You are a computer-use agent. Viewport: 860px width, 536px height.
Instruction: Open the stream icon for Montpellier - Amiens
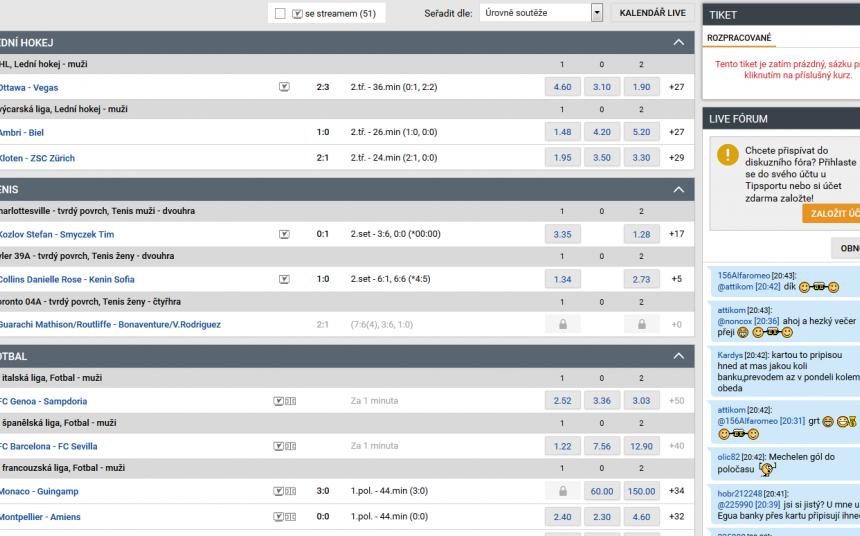(x=279, y=516)
